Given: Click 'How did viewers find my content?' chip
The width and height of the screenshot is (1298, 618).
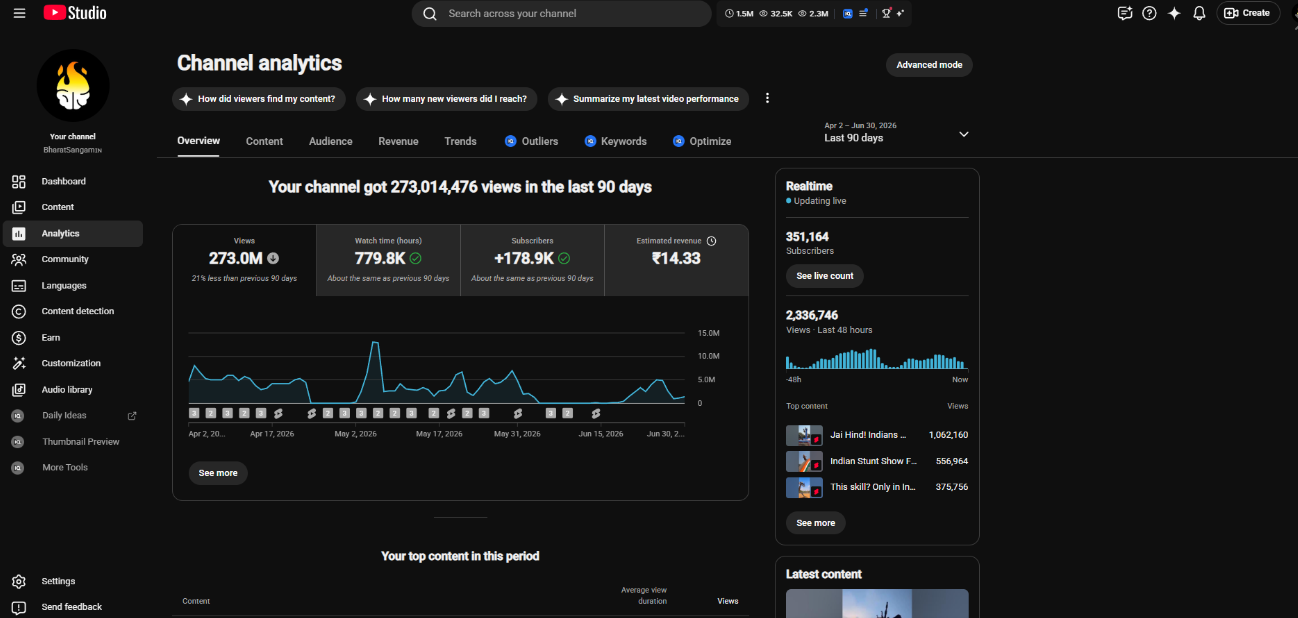Looking at the screenshot, I should pyautogui.click(x=259, y=99).
